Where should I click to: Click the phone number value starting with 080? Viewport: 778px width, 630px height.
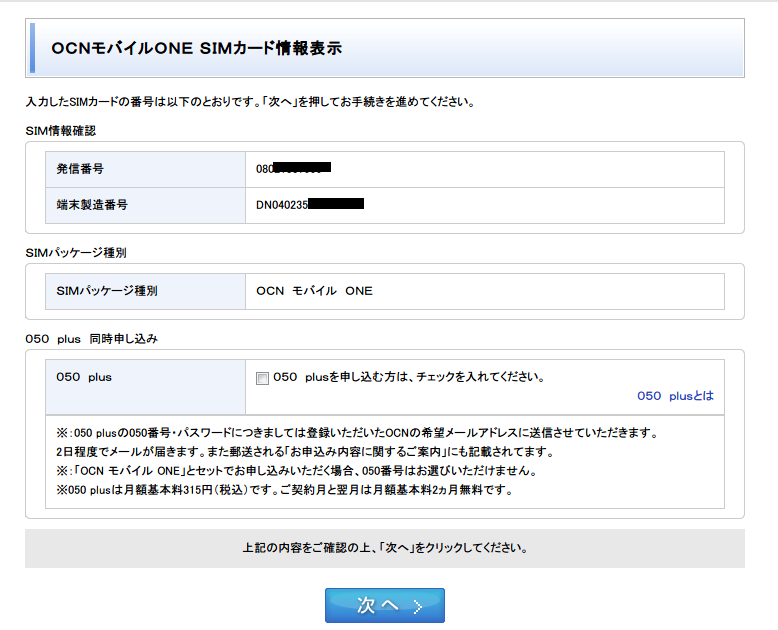[293, 169]
